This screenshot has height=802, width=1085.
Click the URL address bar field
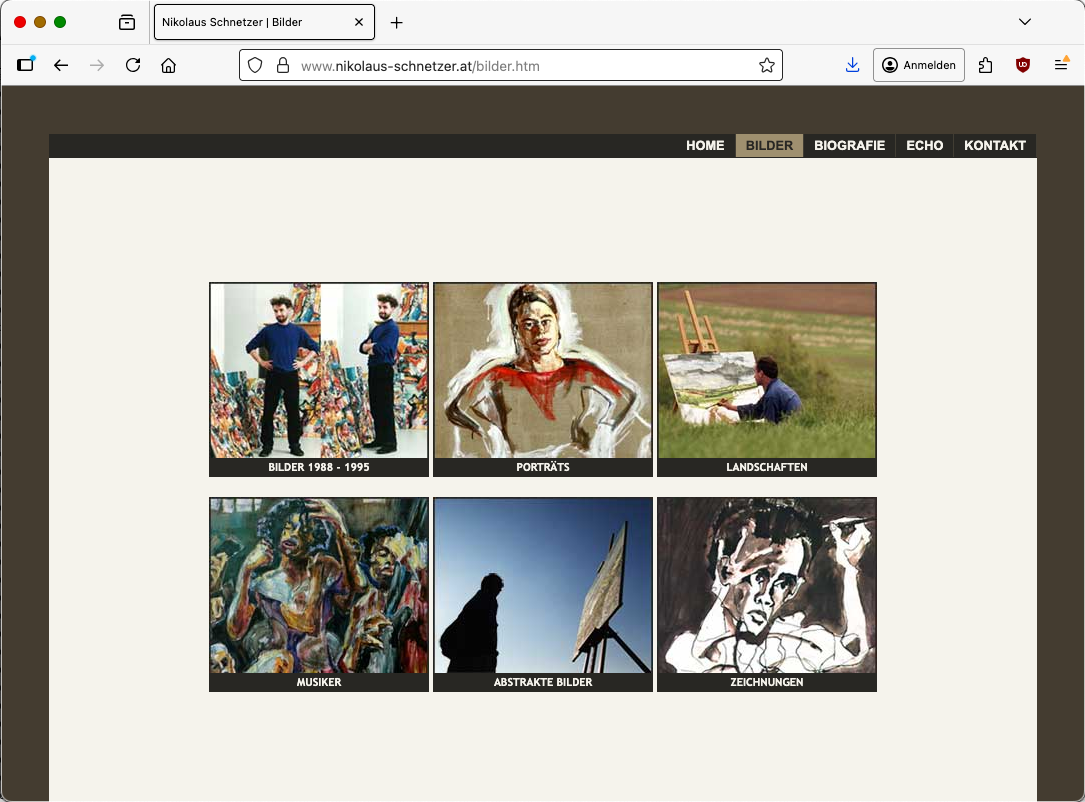[x=520, y=65]
